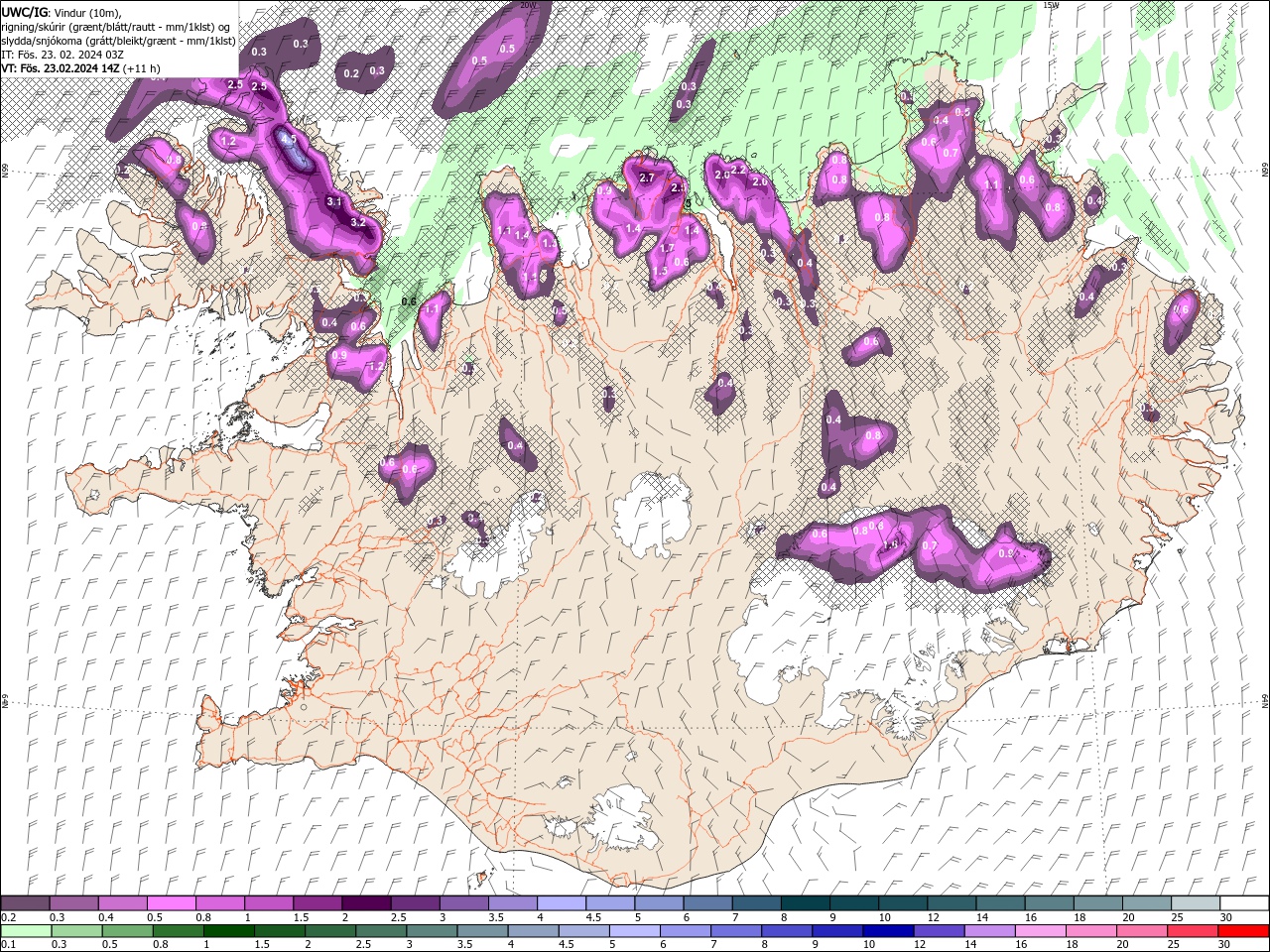Click the 15W longitude label

tap(1052, 5)
